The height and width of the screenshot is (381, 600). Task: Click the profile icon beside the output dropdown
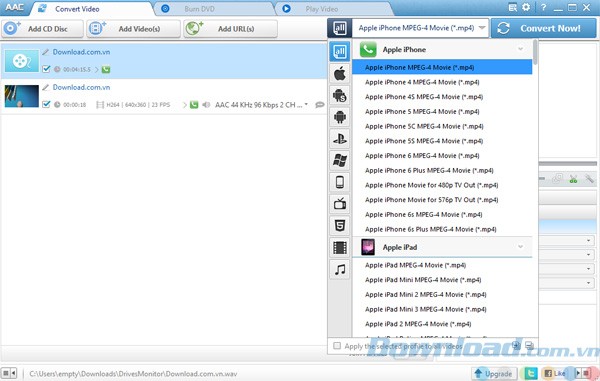pyautogui.click(x=339, y=28)
